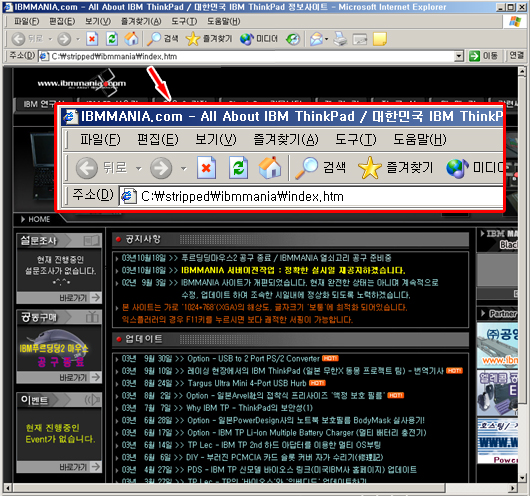Open the 편집(E) menu
Screen dimensions: 530x496
pyautogui.click(x=62, y=21)
